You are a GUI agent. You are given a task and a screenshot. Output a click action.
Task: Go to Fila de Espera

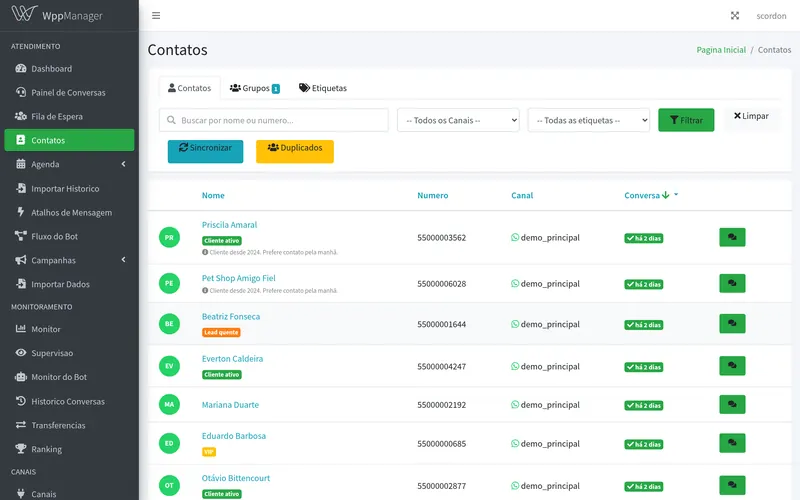click(69, 116)
